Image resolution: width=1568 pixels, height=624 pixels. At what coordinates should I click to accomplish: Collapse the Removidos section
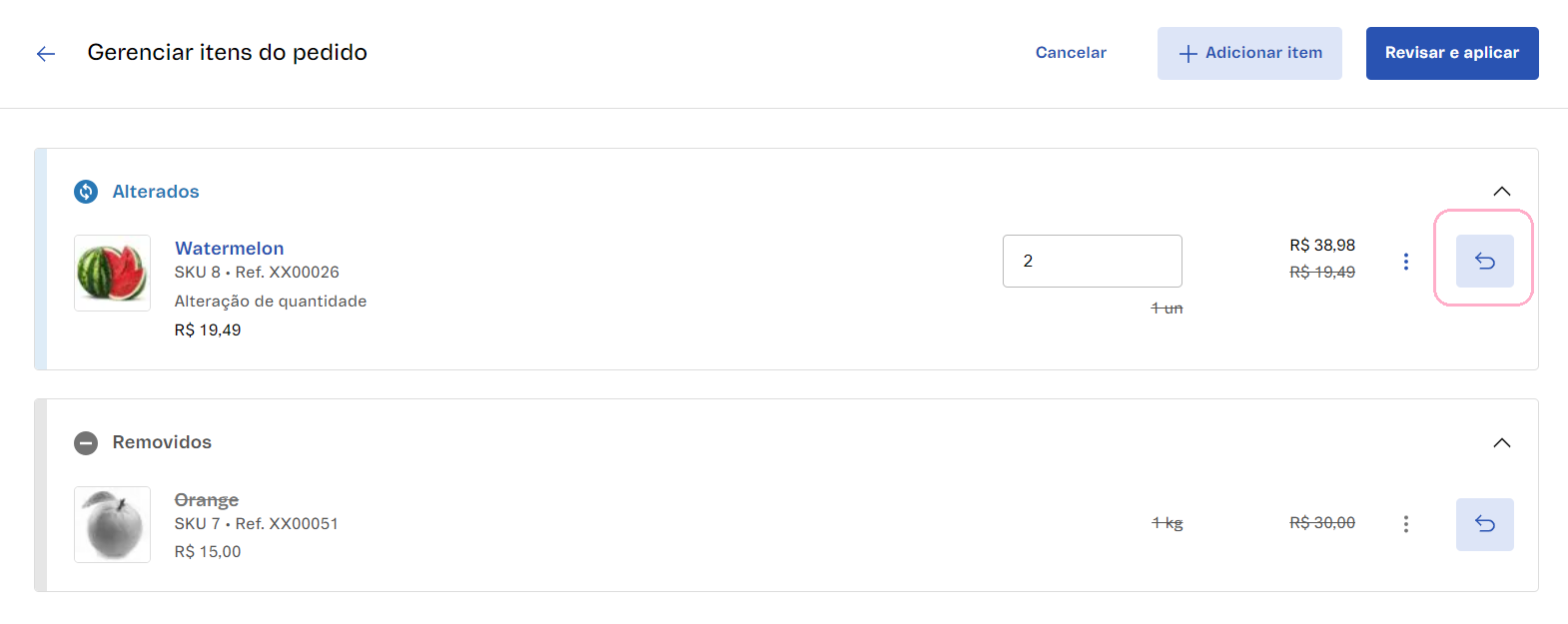tap(1501, 442)
